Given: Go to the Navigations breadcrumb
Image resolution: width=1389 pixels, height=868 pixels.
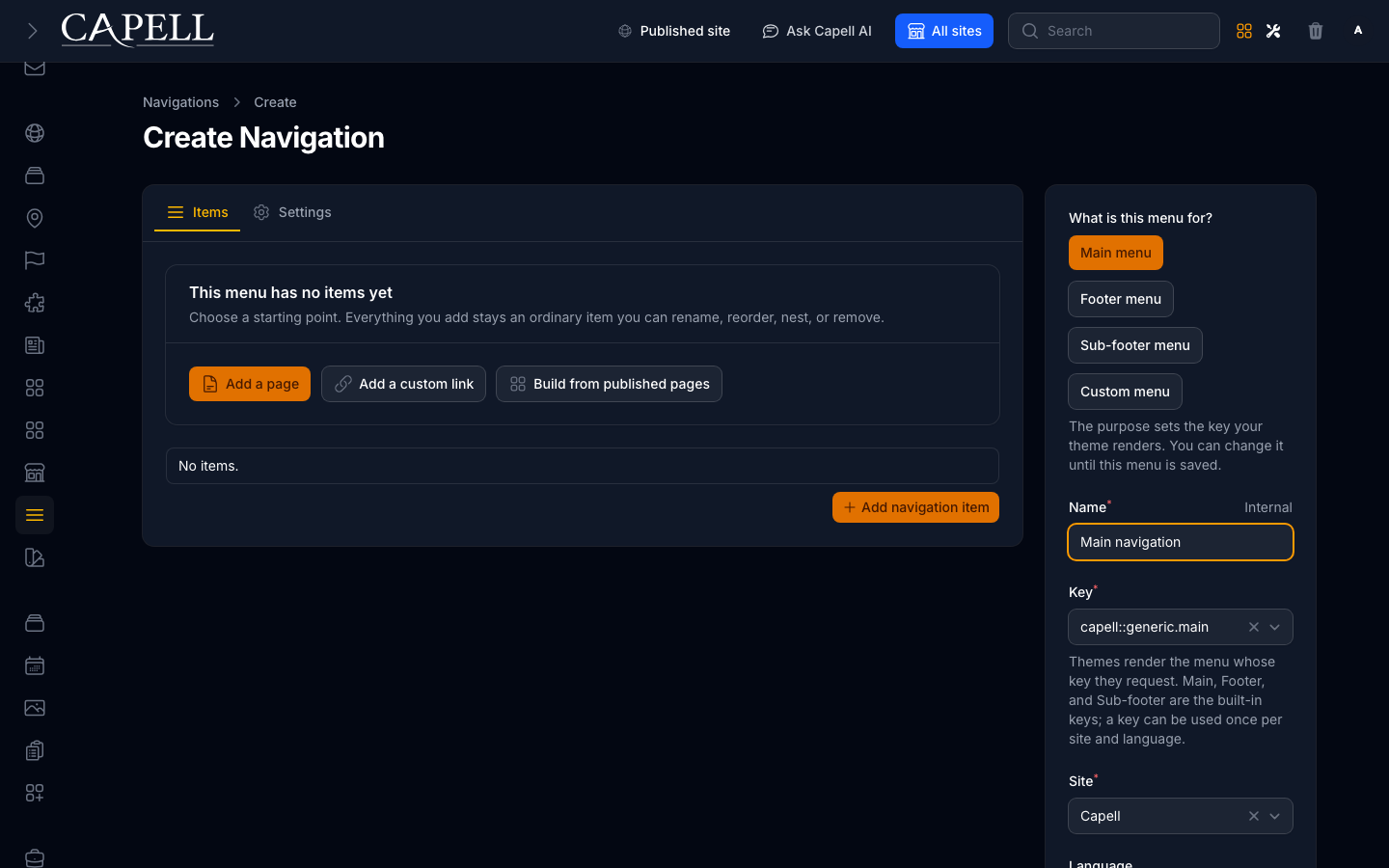Looking at the screenshot, I should [x=180, y=102].
